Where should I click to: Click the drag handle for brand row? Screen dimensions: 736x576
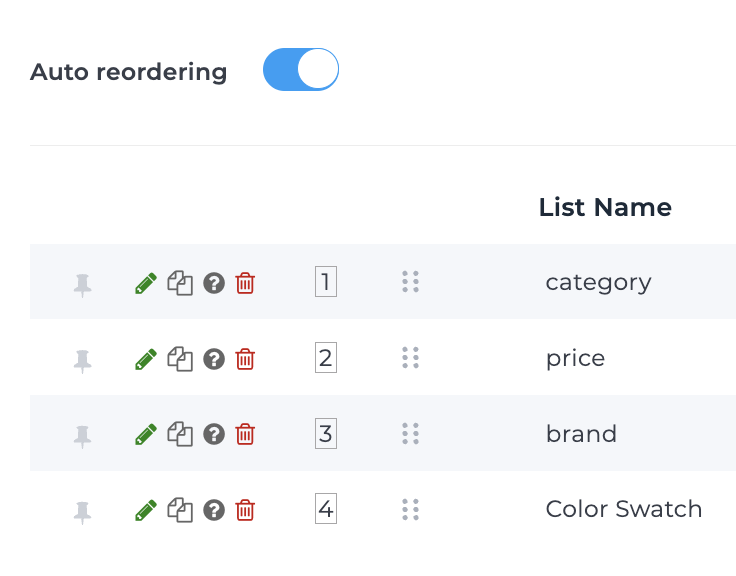[x=410, y=434]
